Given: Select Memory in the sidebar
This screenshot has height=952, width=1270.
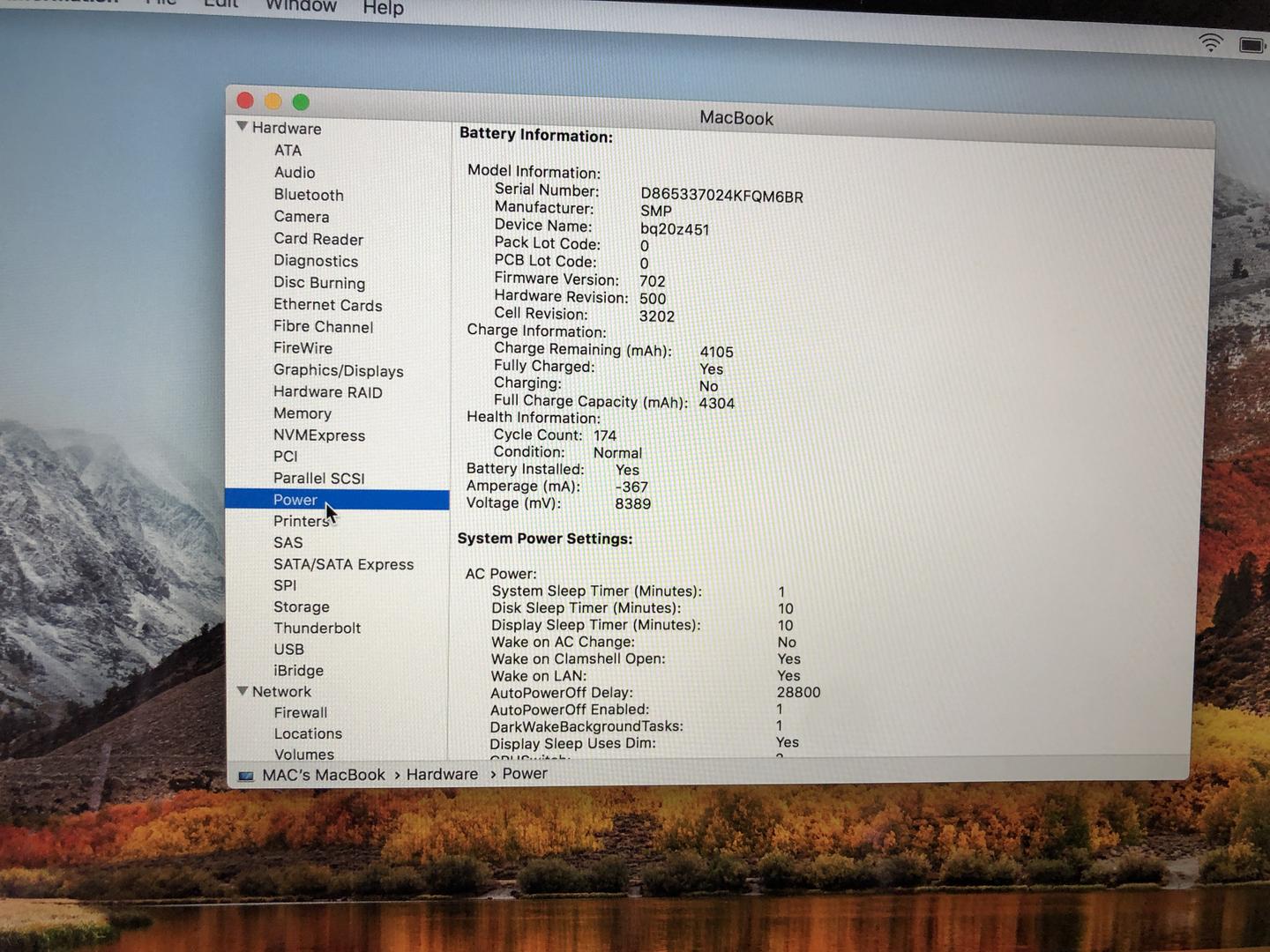Looking at the screenshot, I should click(x=303, y=413).
